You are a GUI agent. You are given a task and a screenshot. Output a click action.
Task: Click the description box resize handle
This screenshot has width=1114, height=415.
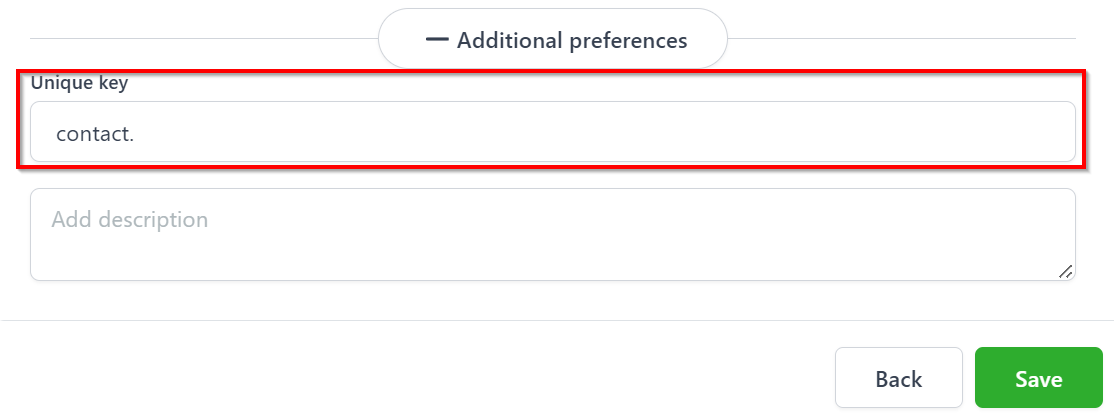(1065, 270)
